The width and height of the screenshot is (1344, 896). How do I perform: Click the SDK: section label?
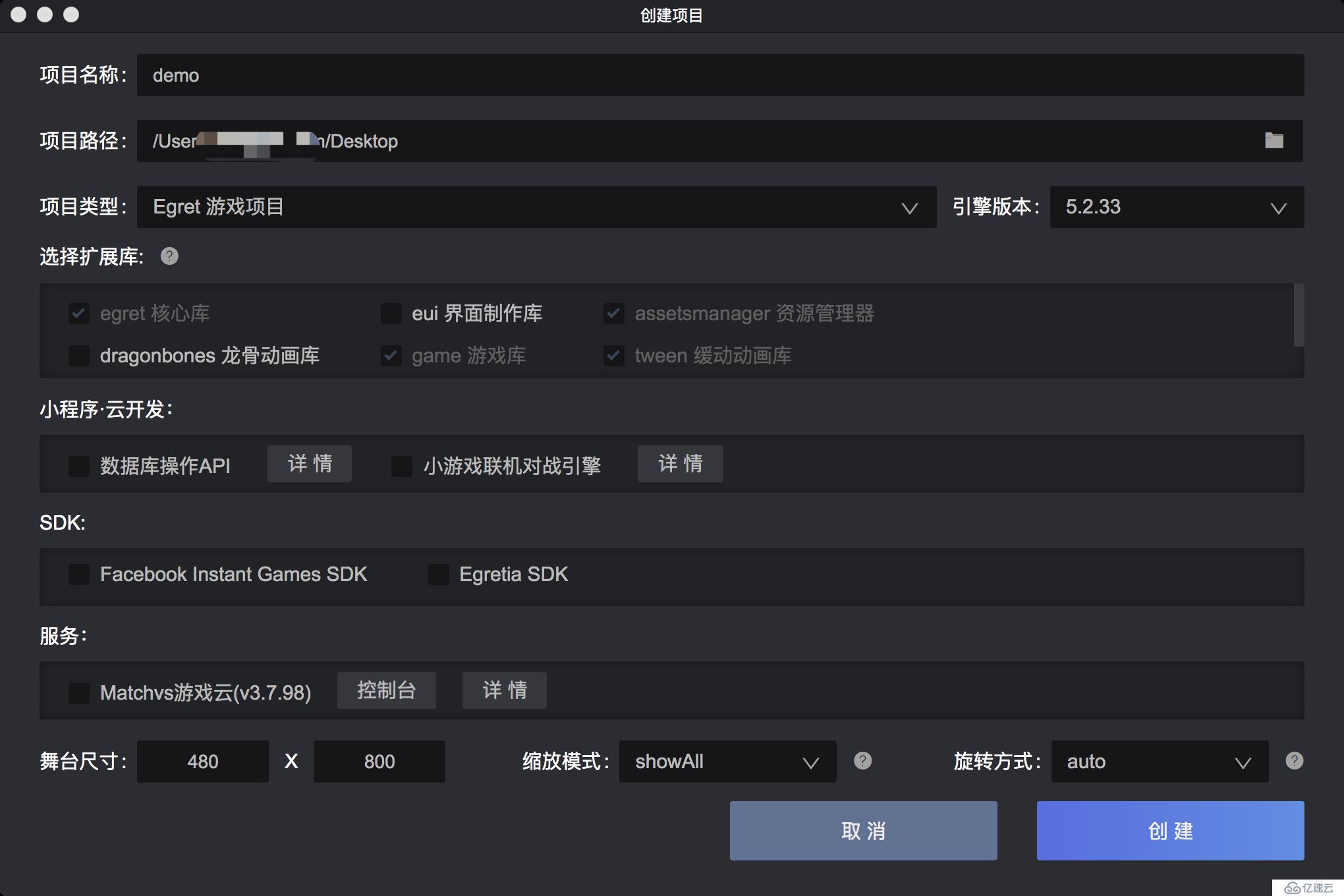pos(63,522)
